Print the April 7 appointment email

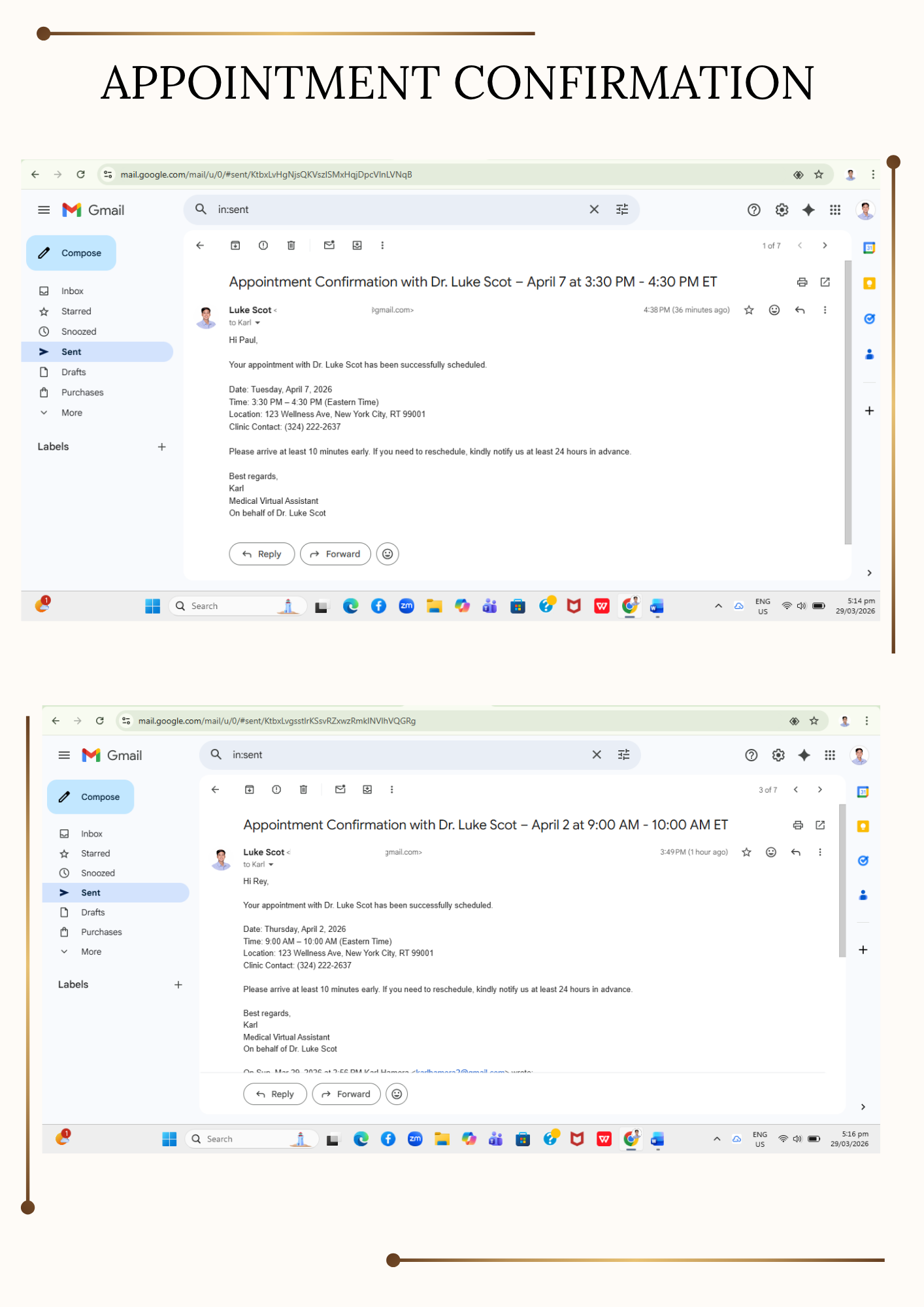[x=802, y=282]
